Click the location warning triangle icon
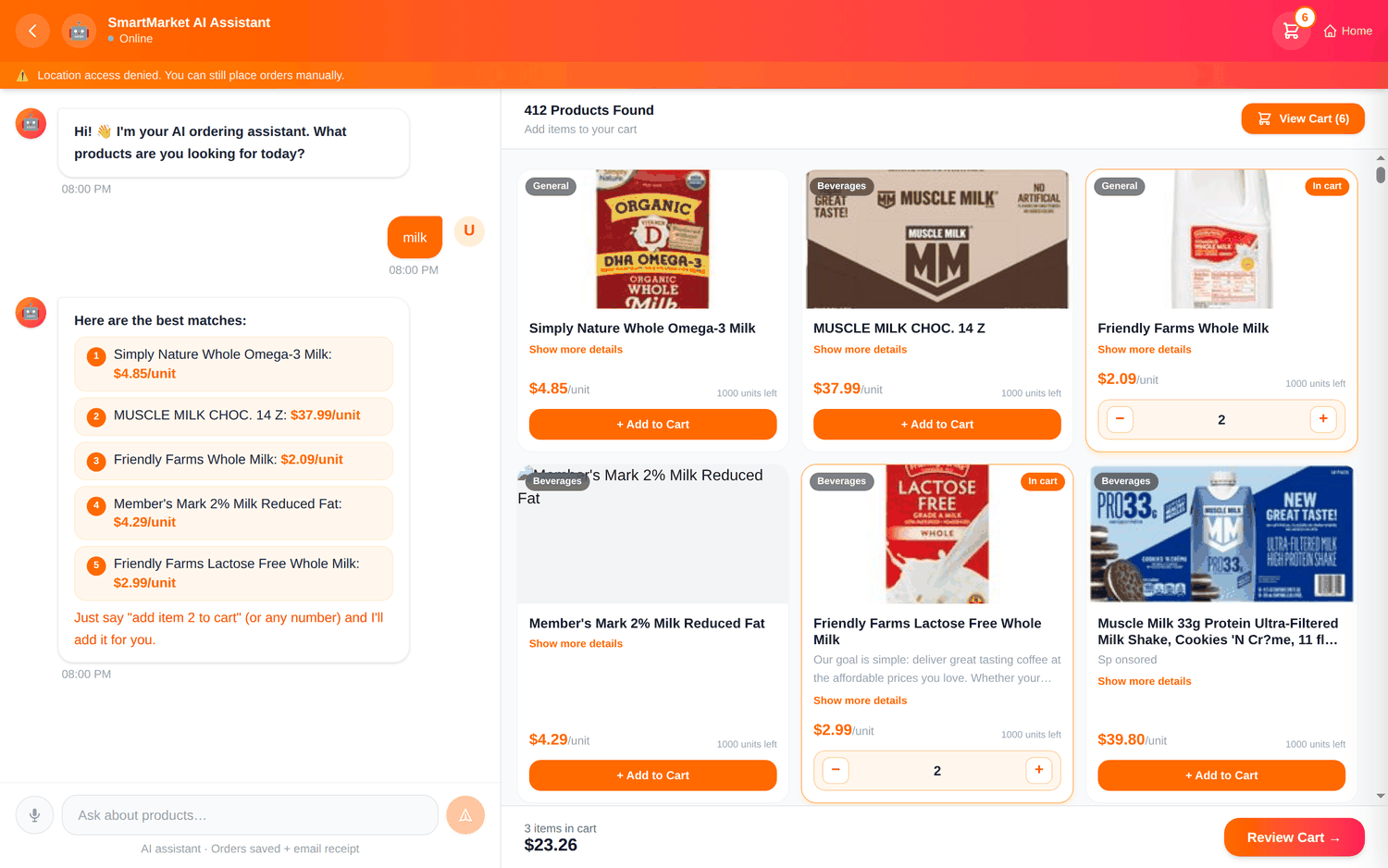 pyautogui.click(x=22, y=76)
